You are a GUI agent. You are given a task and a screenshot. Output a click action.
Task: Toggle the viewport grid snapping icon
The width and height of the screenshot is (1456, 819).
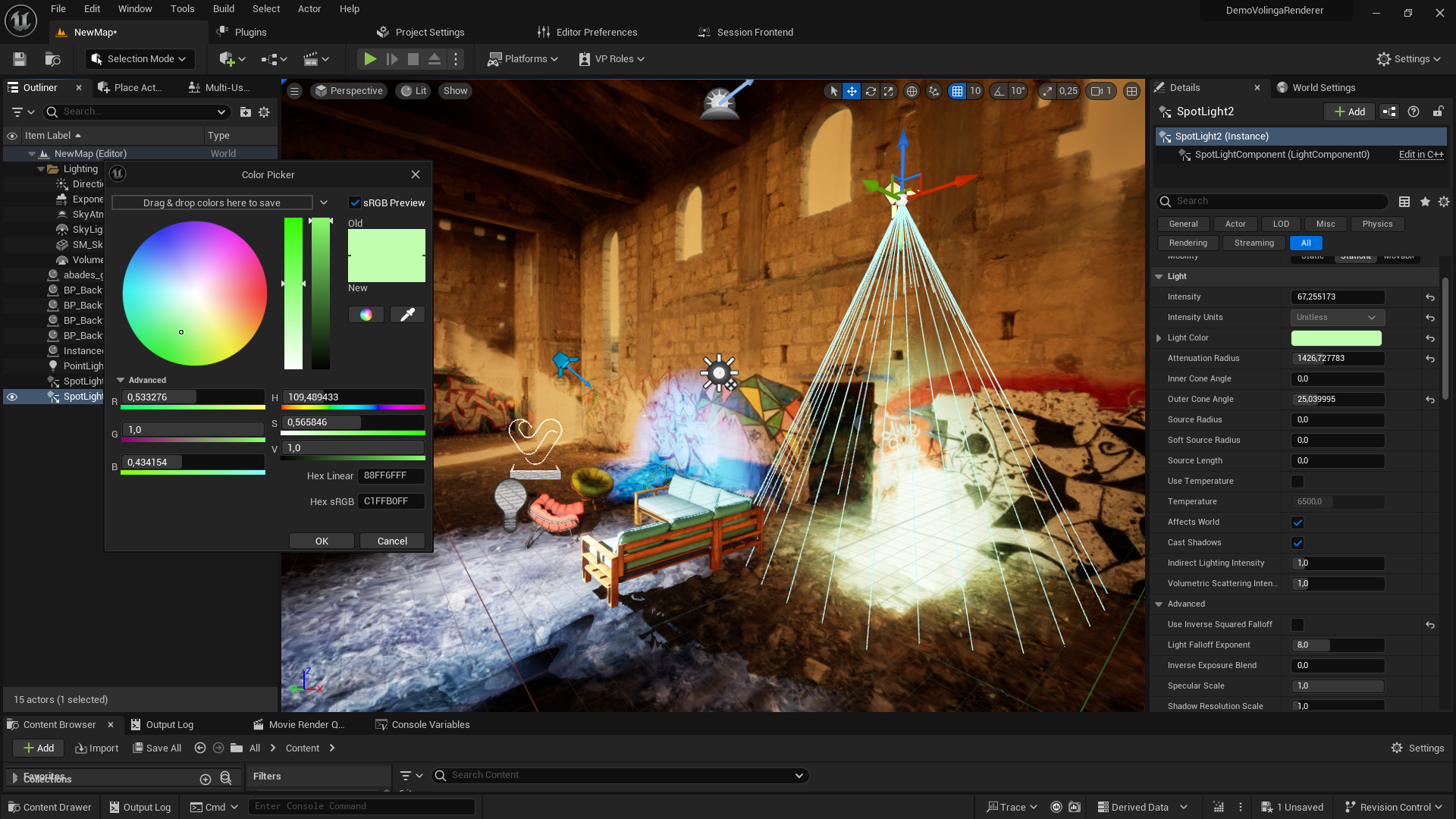pyautogui.click(x=957, y=91)
